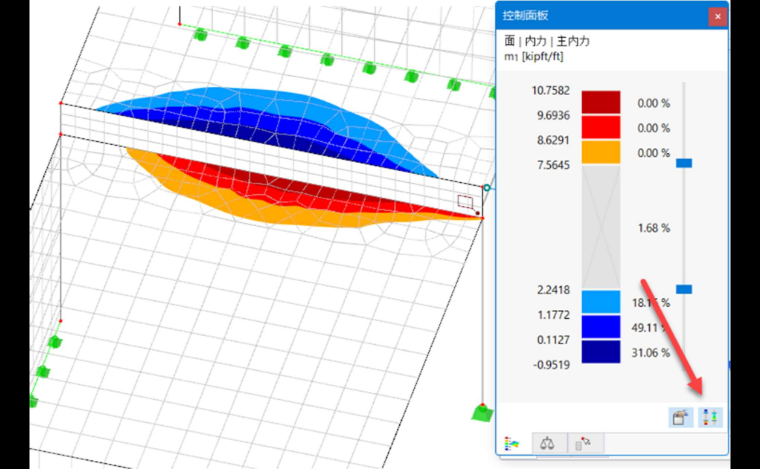Click the 8.6291 scale value
760x469 pixels.
click(554, 141)
